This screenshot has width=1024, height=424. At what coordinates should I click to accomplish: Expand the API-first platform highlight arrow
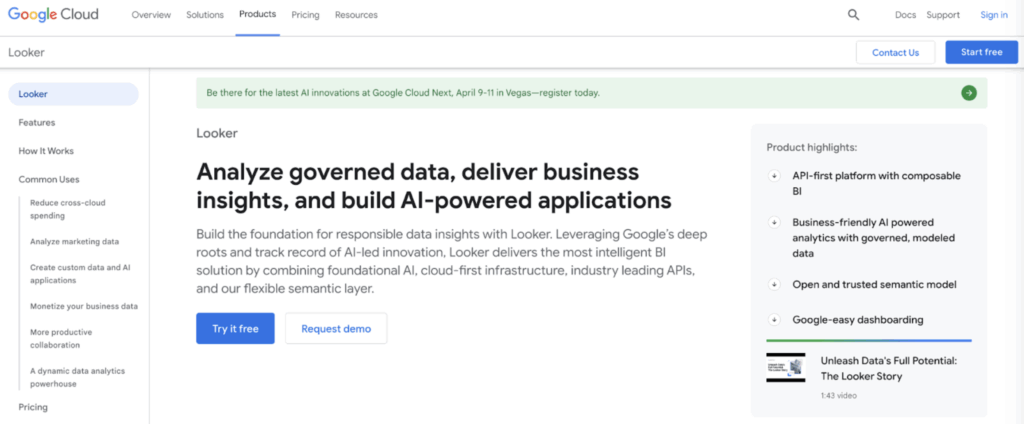coord(774,176)
